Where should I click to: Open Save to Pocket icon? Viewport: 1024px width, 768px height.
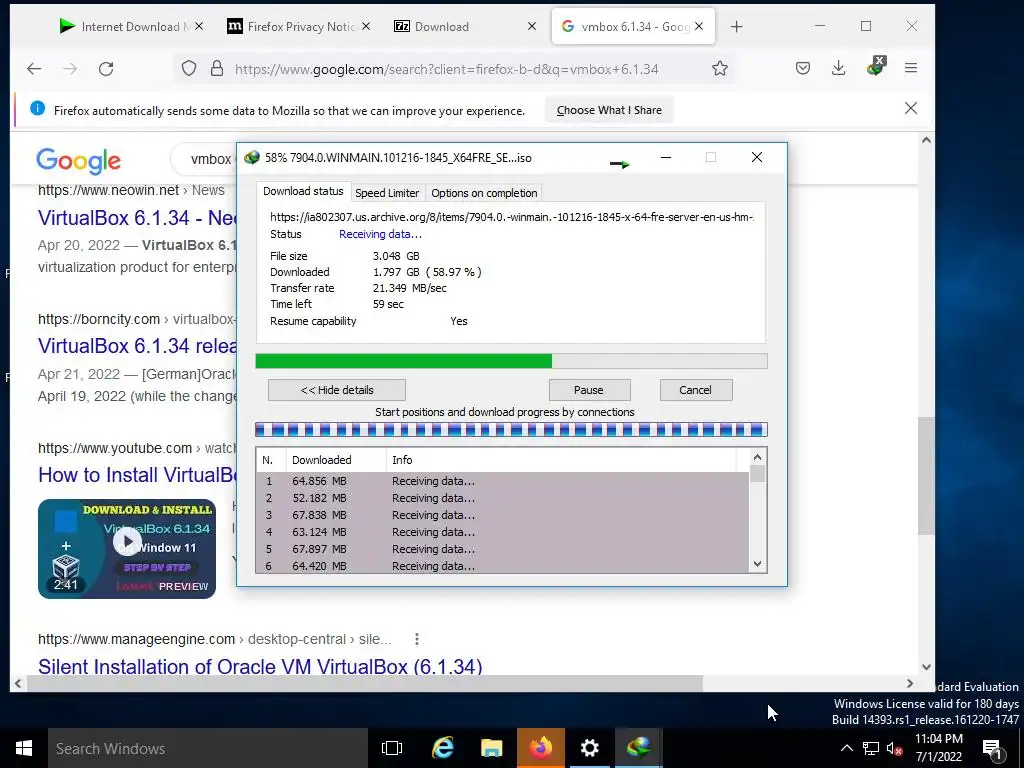(x=803, y=69)
